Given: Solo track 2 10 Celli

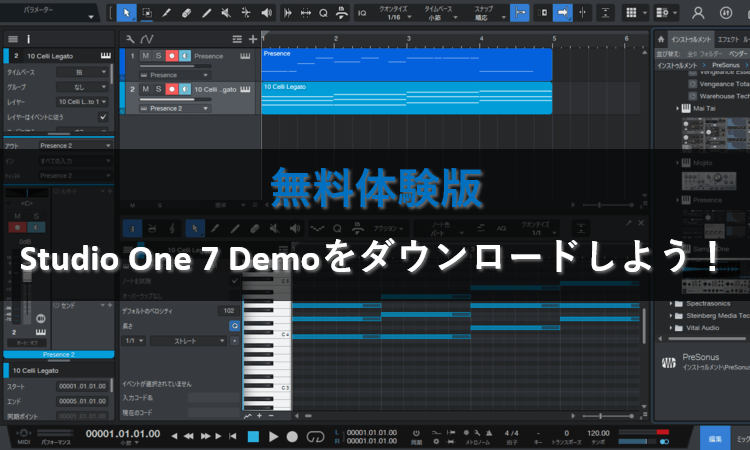Looking at the screenshot, I should tap(158, 89).
